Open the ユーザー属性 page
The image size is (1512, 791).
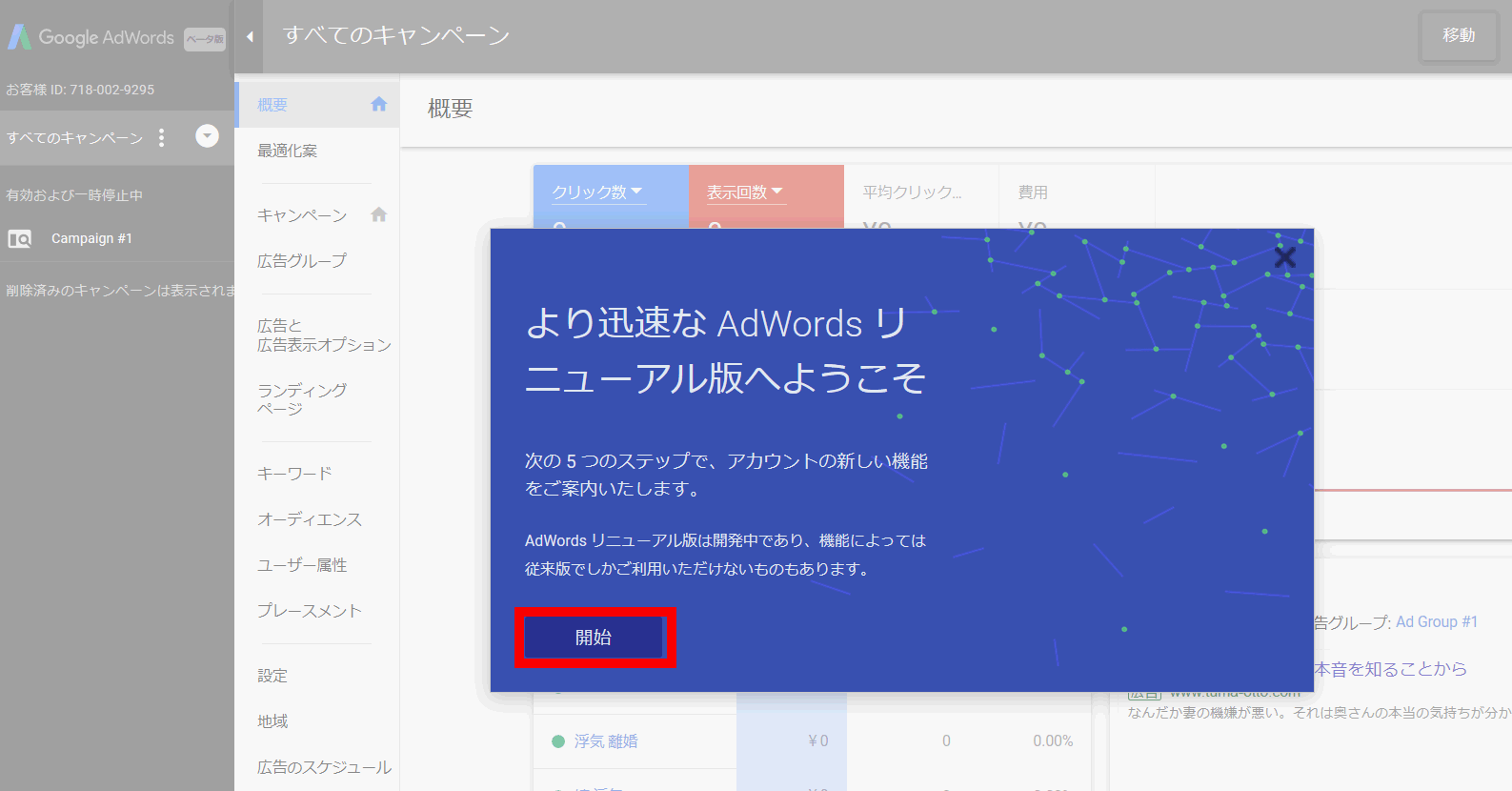(x=302, y=565)
